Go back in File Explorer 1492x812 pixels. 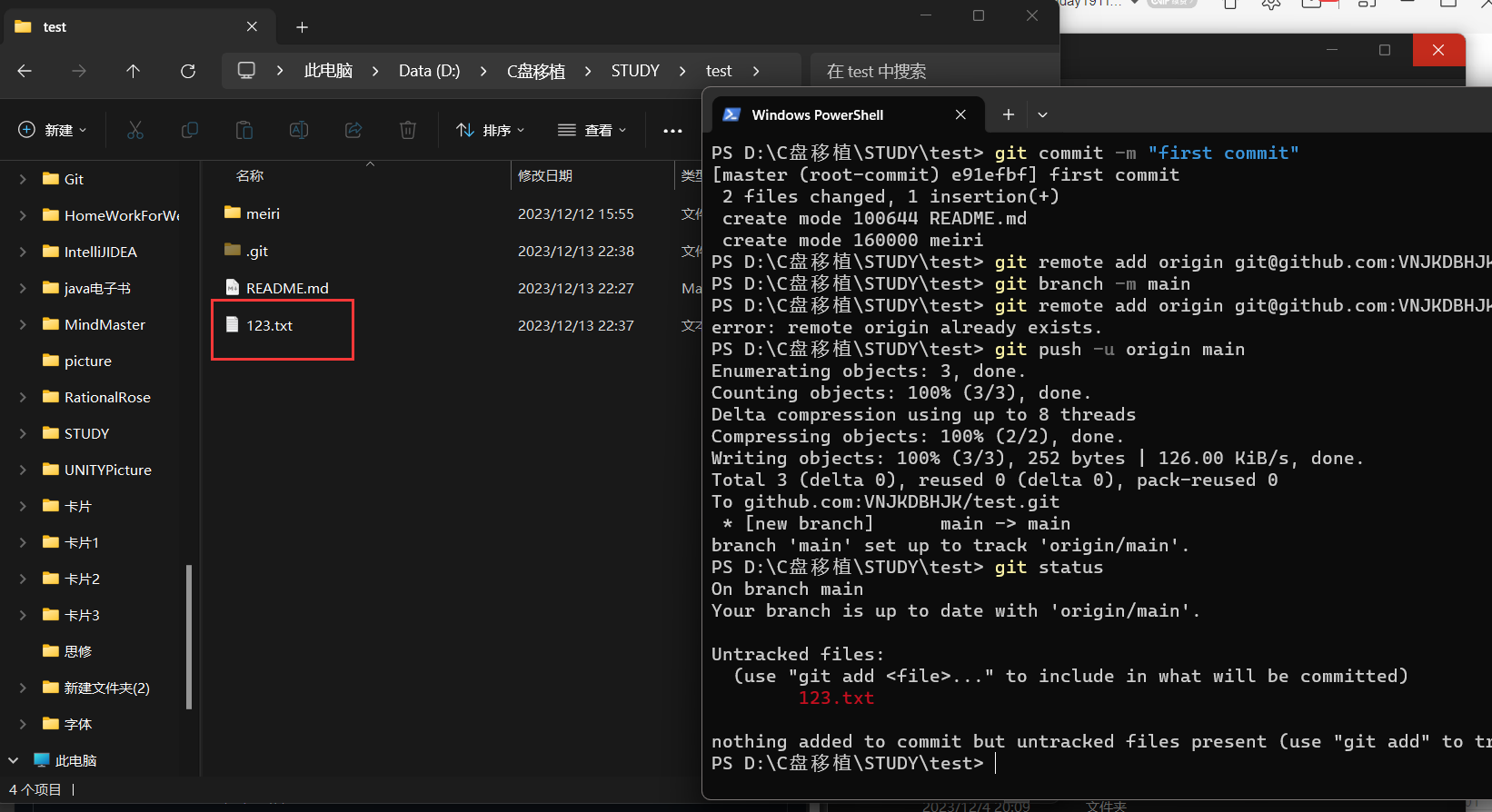click(x=25, y=71)
